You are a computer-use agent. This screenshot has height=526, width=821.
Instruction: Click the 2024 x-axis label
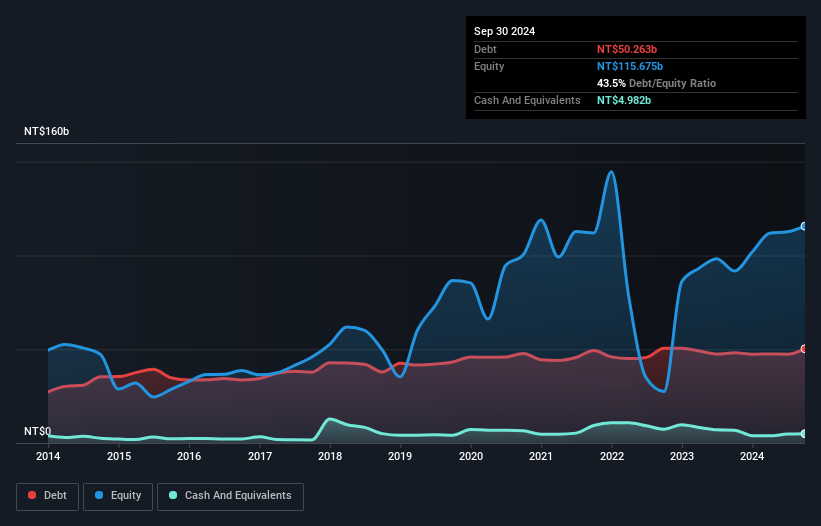[x=752, y=456]
